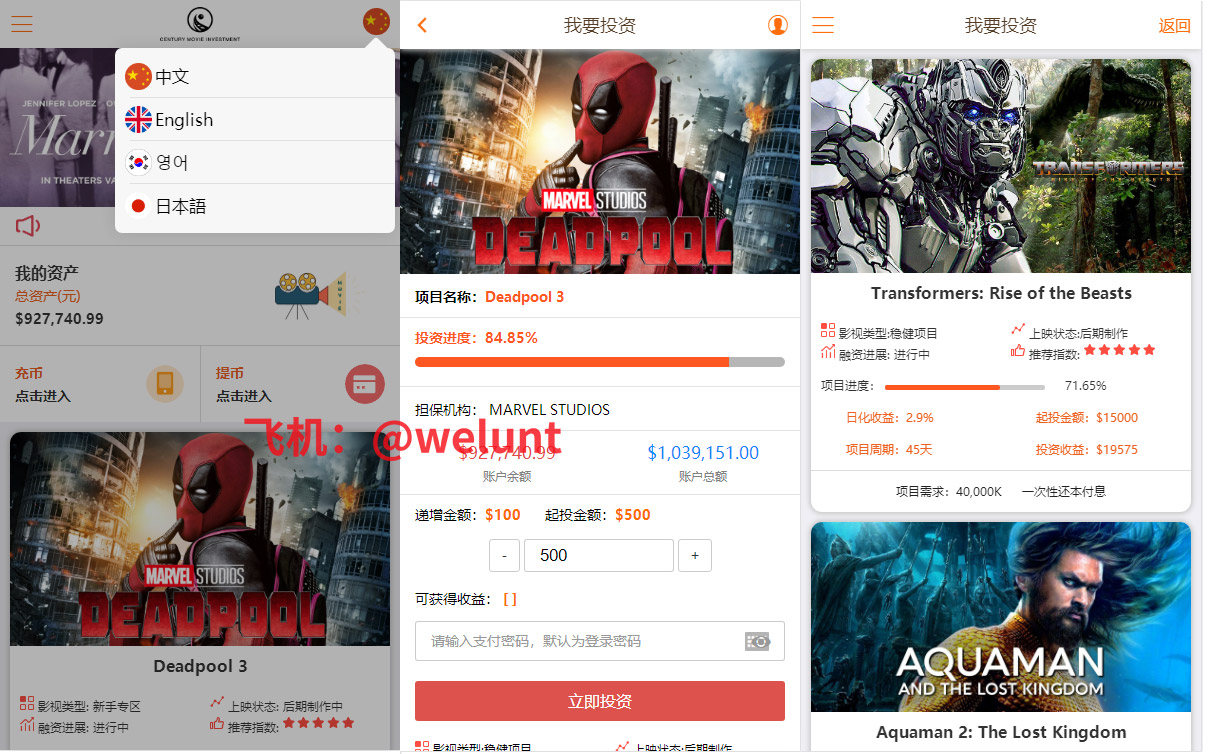Select 日本語 language option

pos(255,206)
